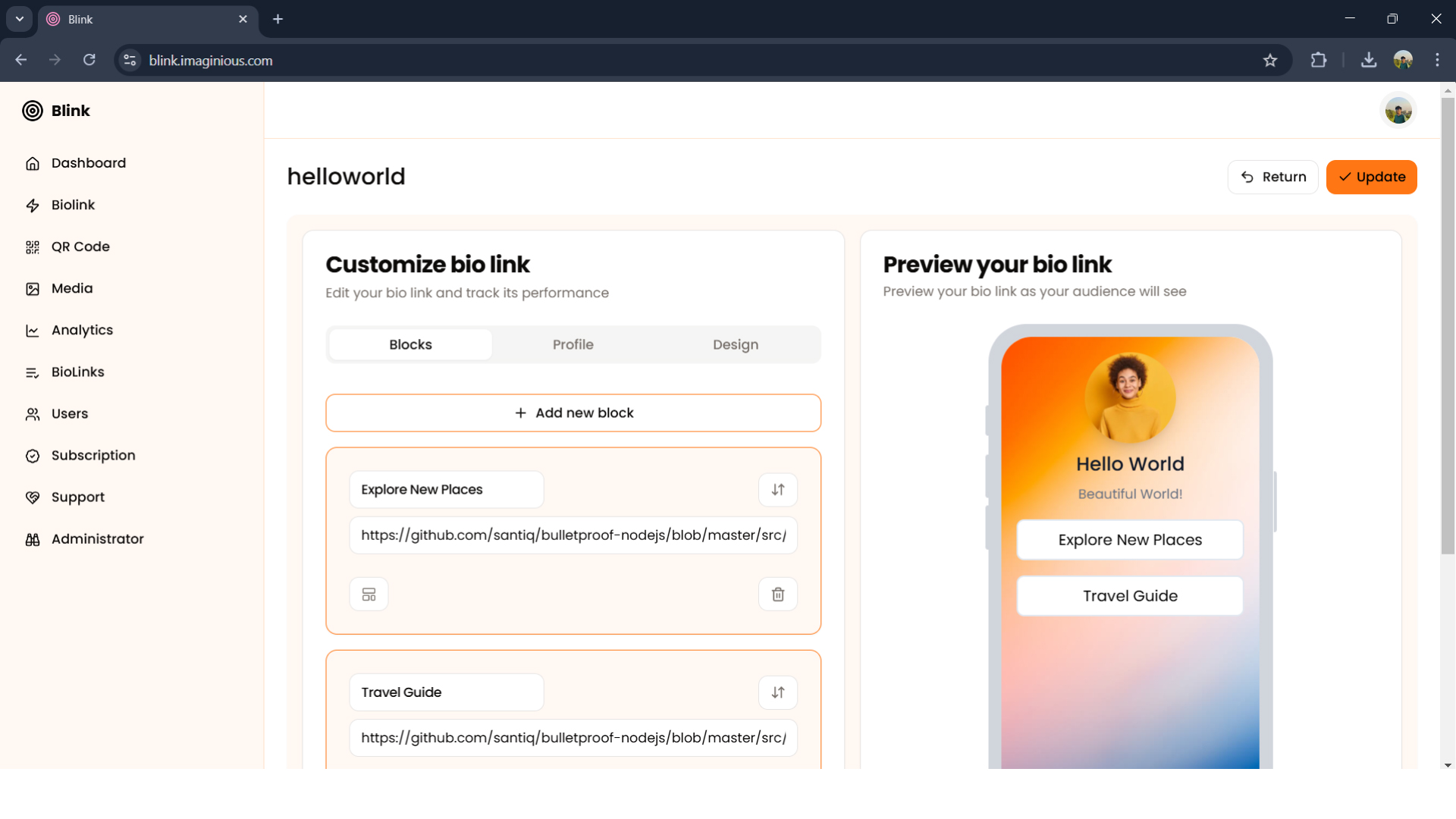Switch to the Profile tab
Image resolution: width=1456 pixels, height=819 pixels.
(573, 344)
